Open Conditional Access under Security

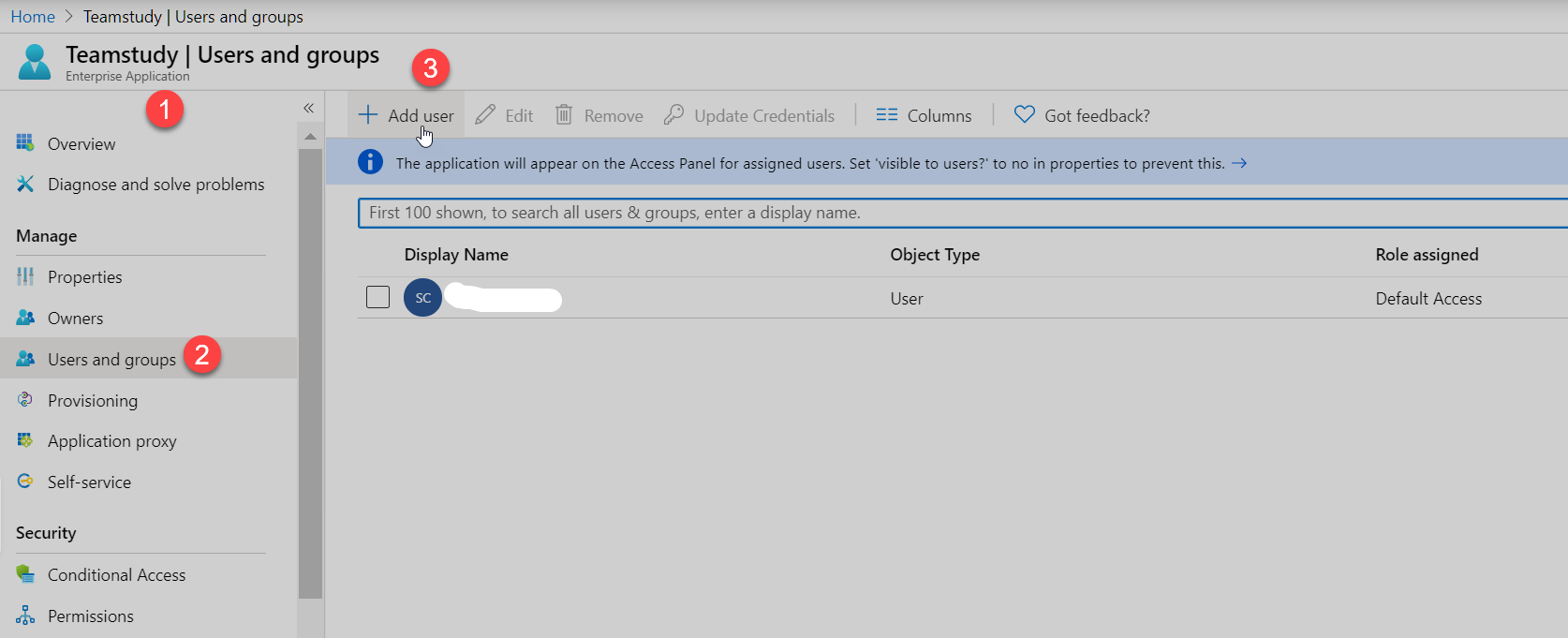pos(116,575)
